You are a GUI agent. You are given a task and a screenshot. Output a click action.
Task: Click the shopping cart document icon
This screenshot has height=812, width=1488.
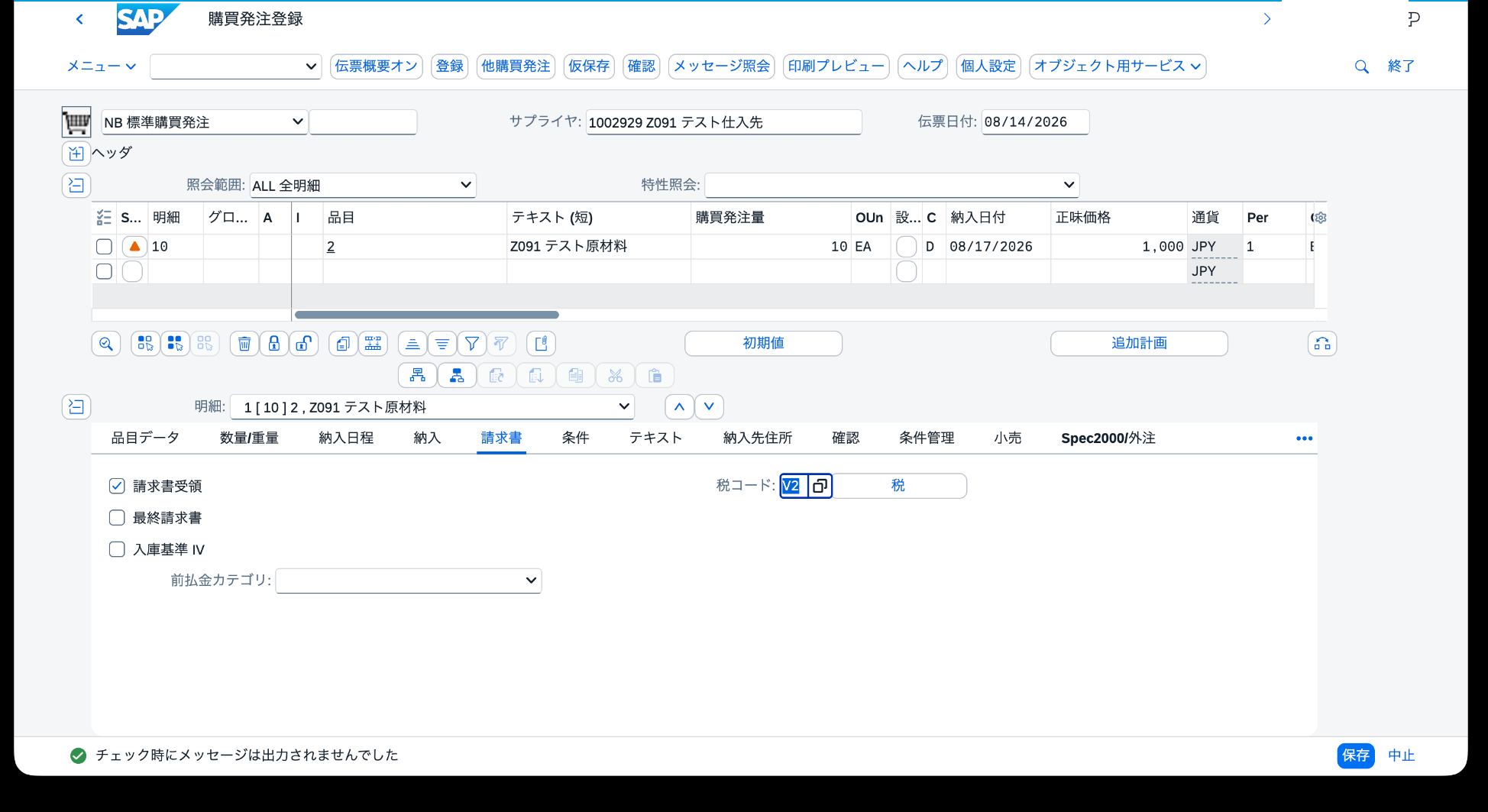tap(76, 122)
